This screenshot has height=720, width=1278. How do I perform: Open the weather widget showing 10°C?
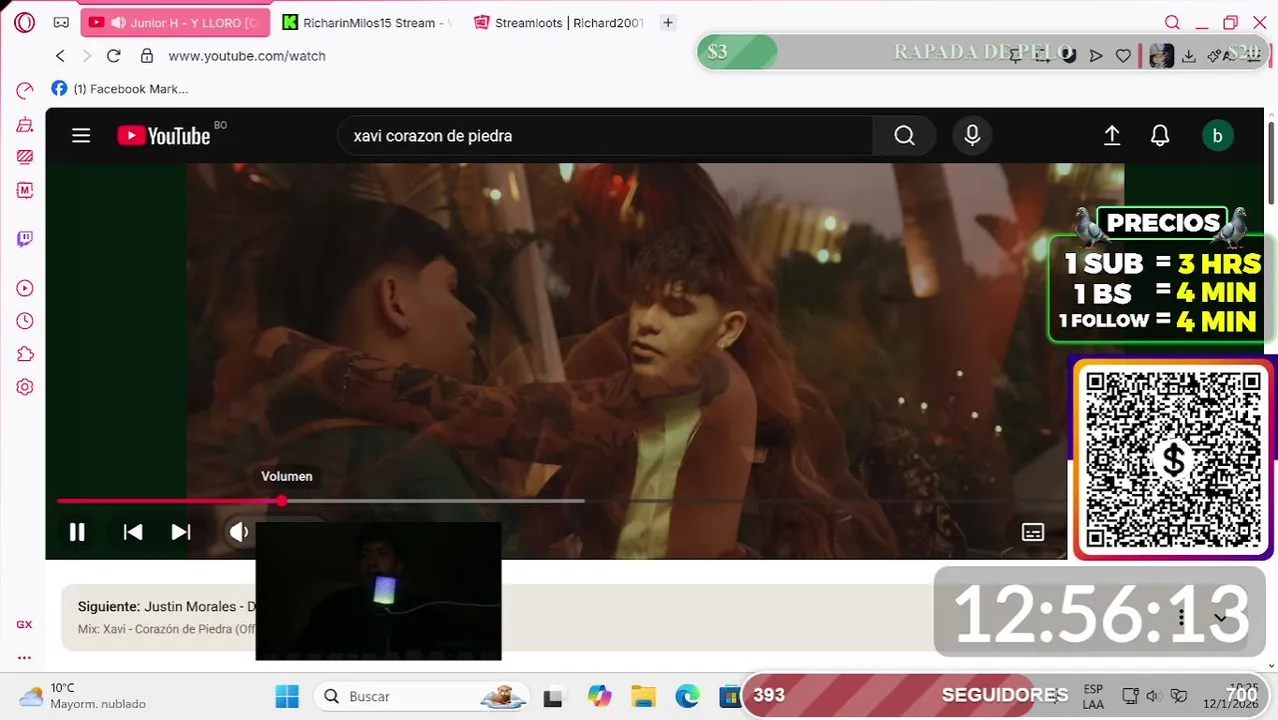click(84, 696)
